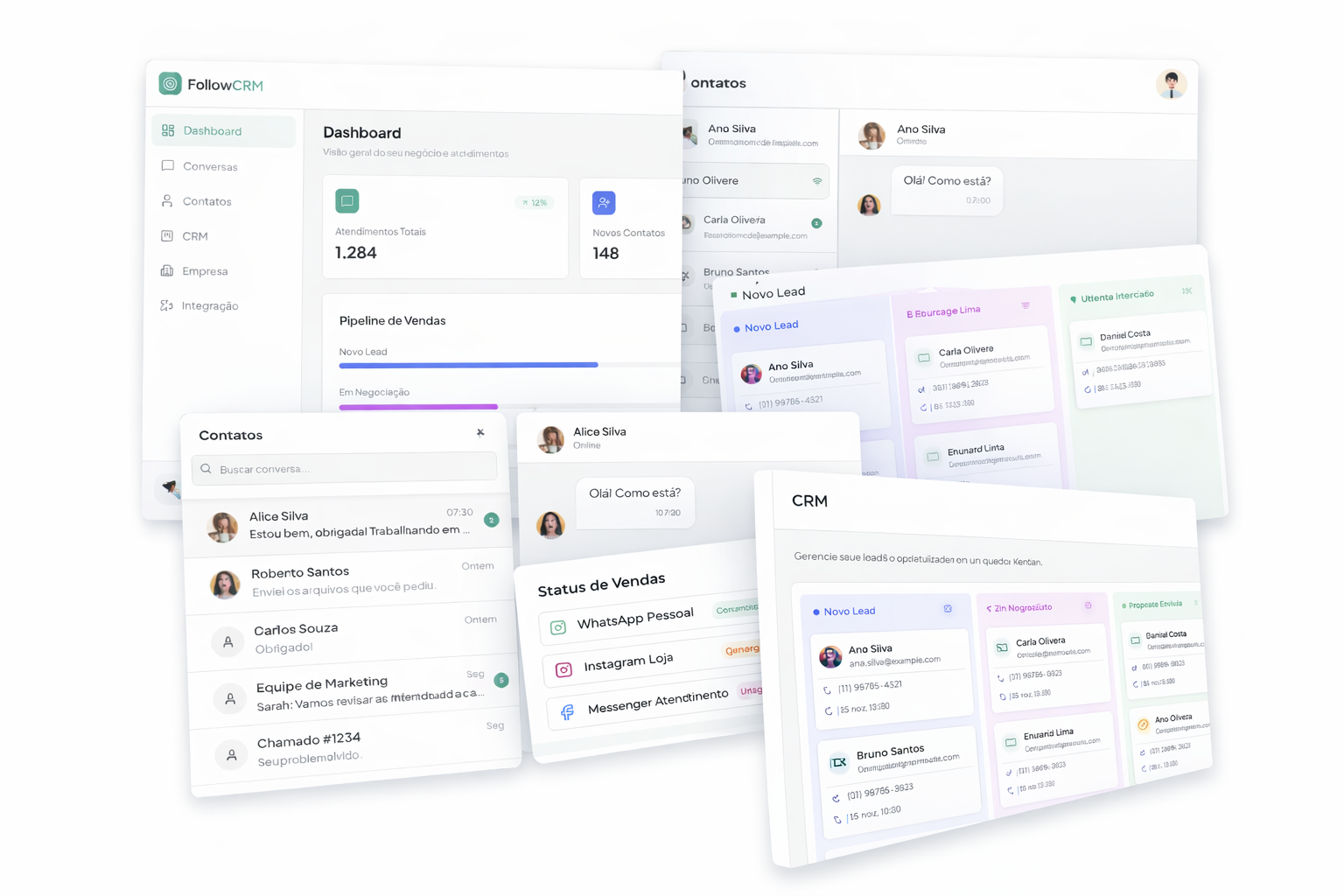Click the FollowCRM logo icon

[170, 84]
